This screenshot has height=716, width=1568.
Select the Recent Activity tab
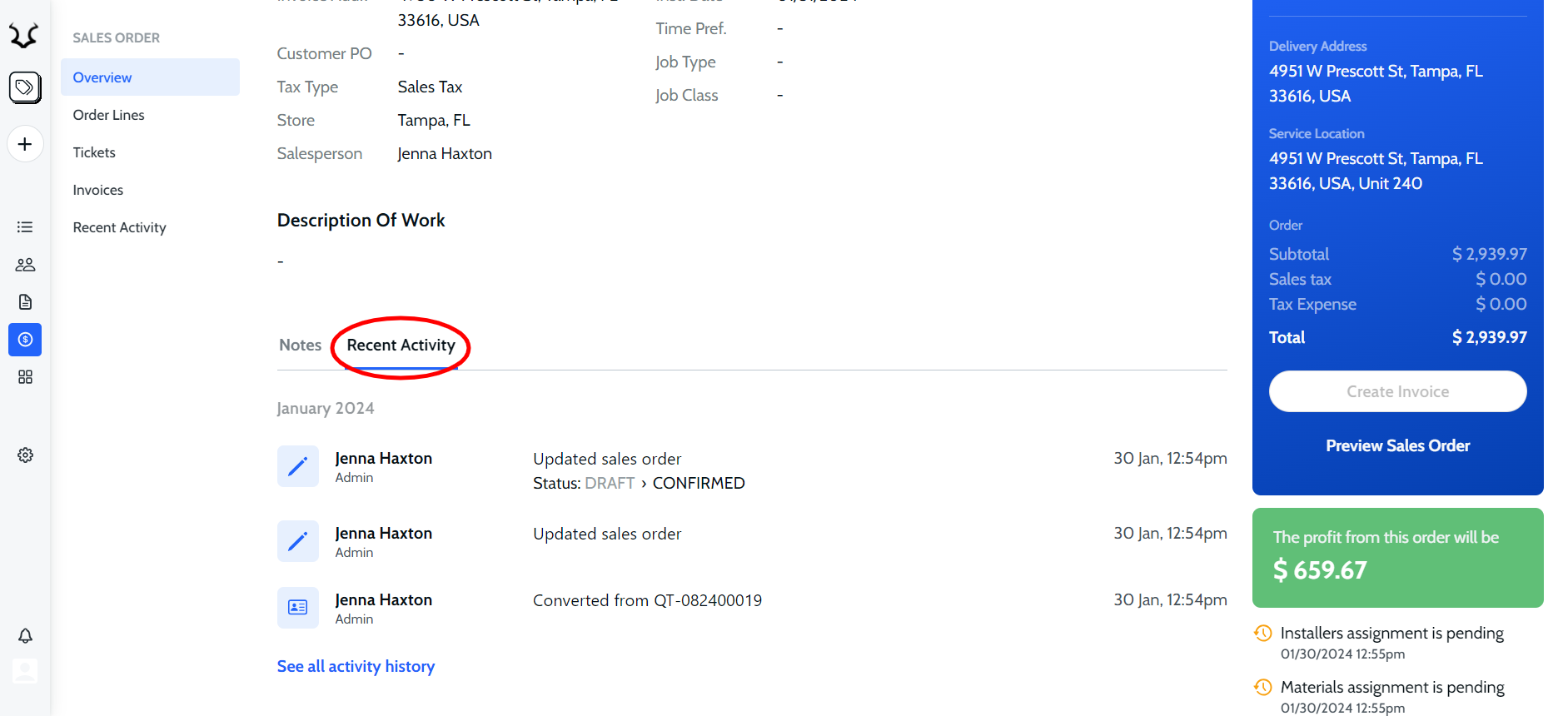click(401, 346)
